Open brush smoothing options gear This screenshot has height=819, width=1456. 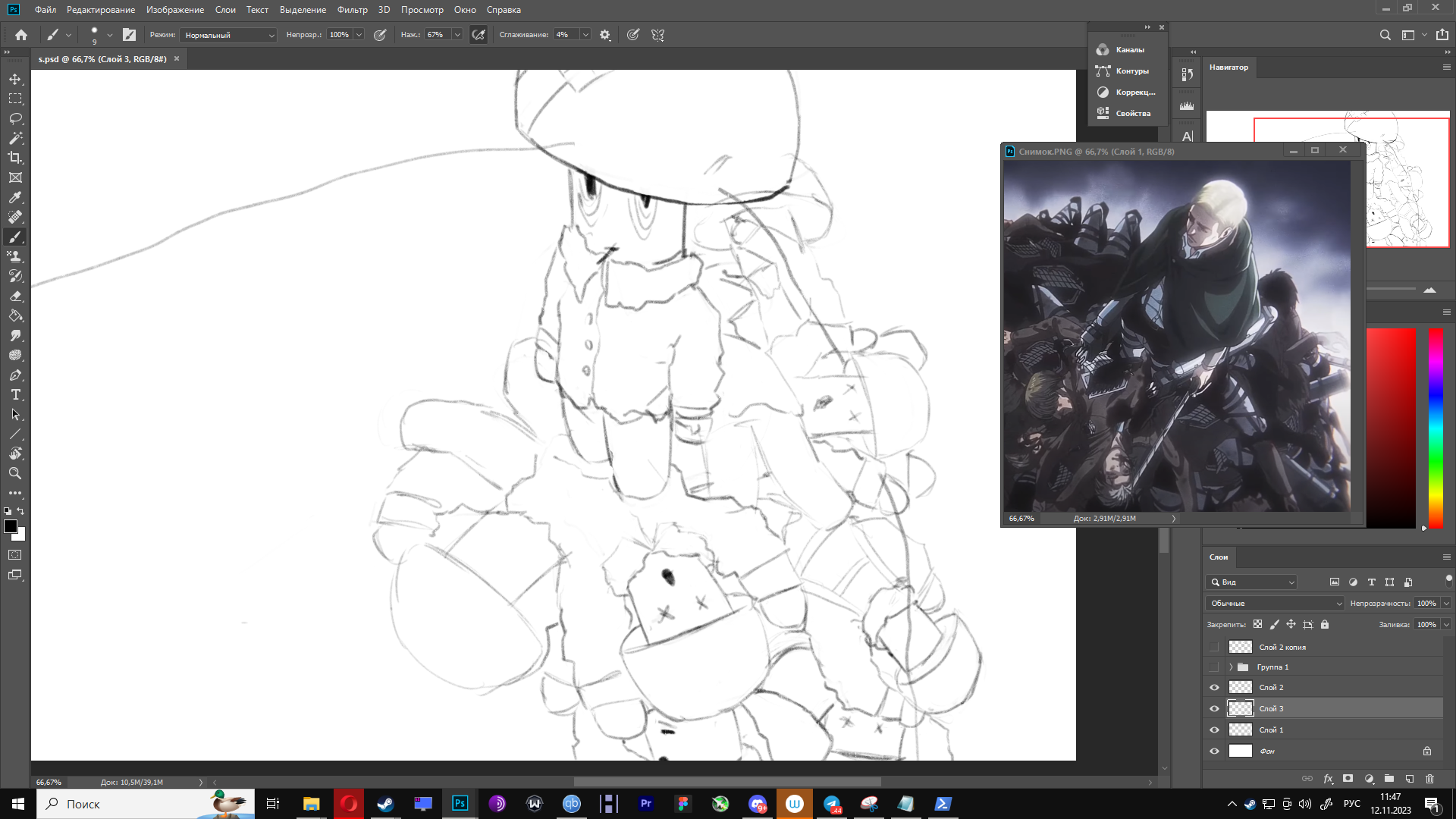click(x=604, y=35)
